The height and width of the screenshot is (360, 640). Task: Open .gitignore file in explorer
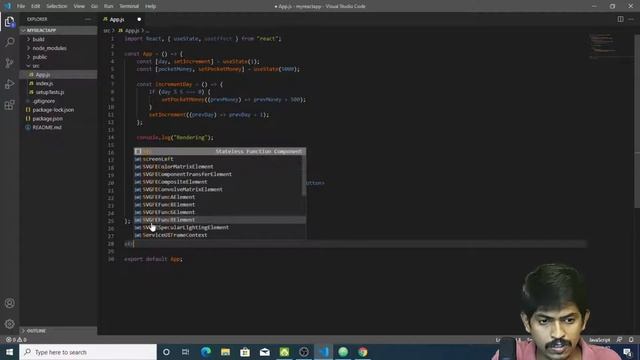click(58, 101)
